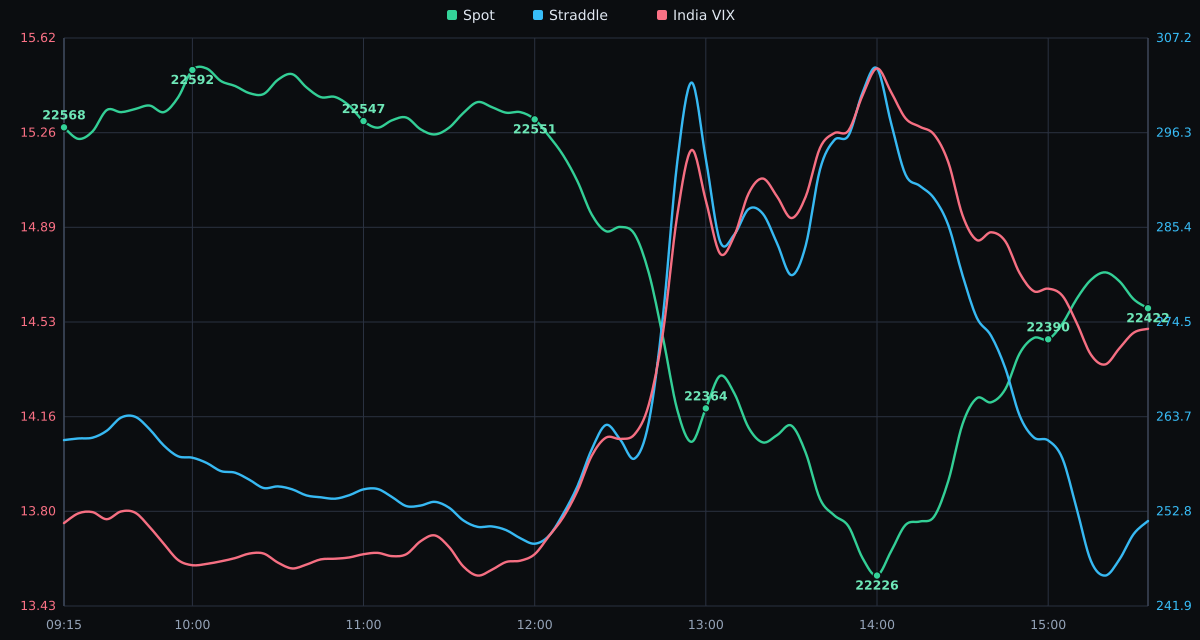Click the 263.7 straddle axis value

click(1174, 416)
